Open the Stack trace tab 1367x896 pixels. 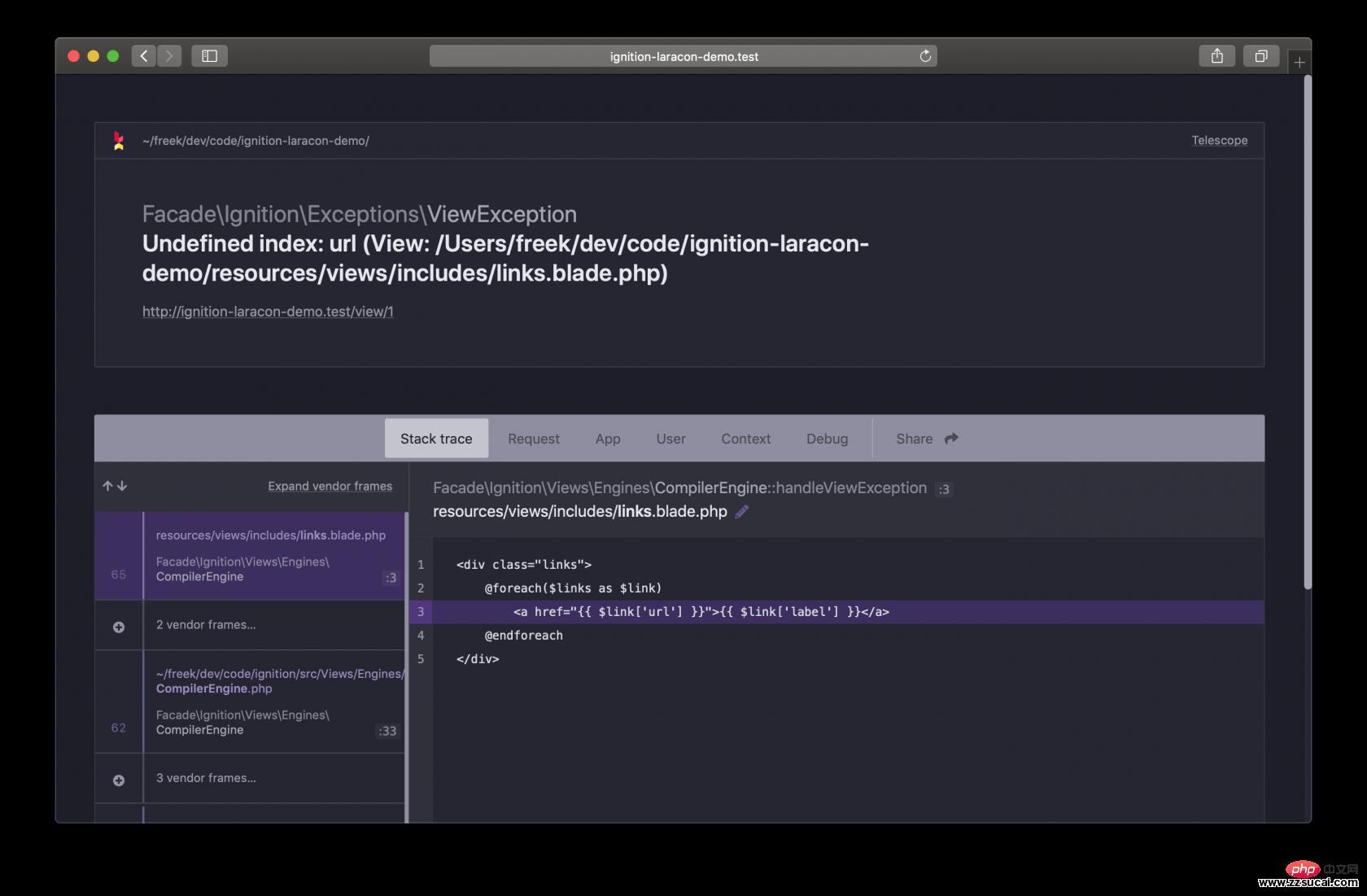pyautogui.click(x=436, y=439)
